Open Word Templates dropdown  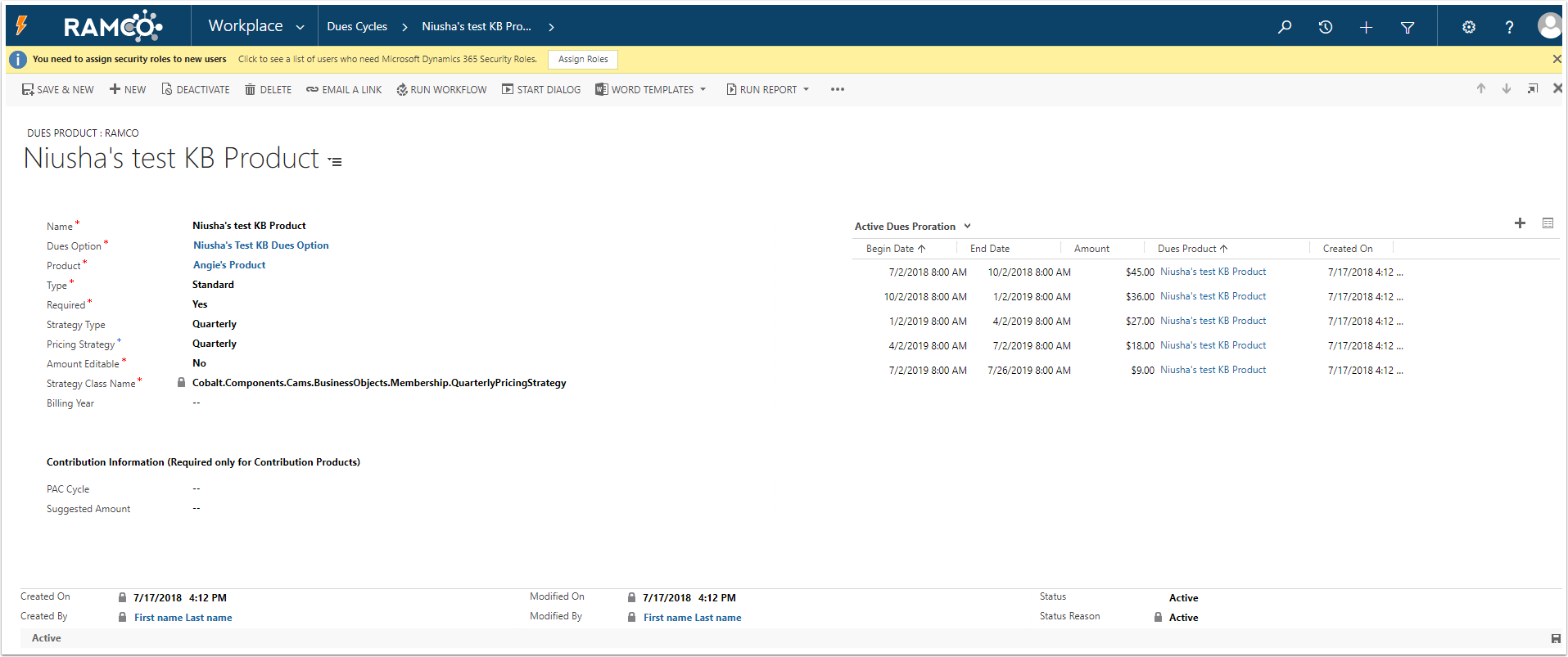pos(651,89)
